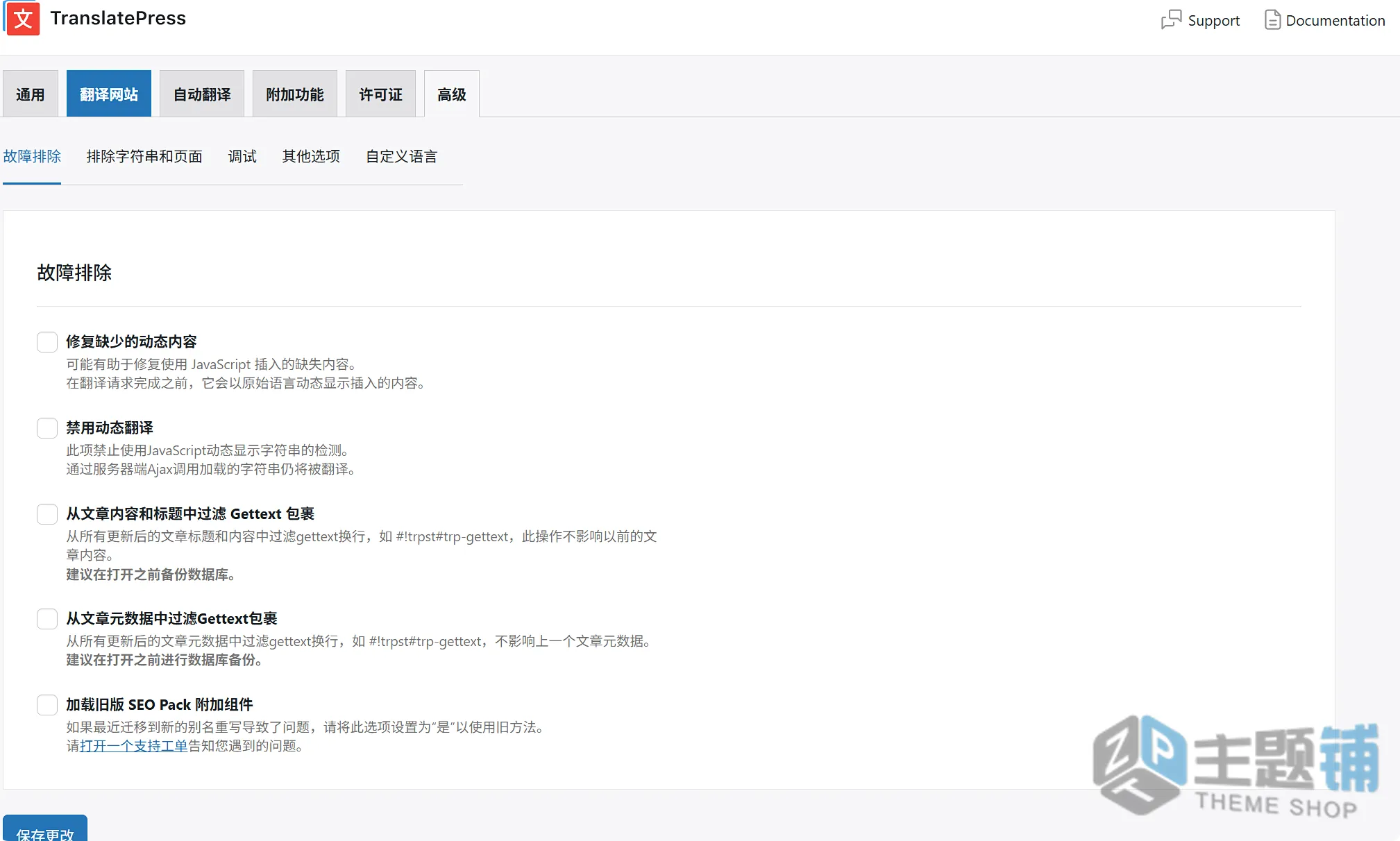Go to the 自定义语言 sub-tab
Screen dimensions: 1400x841
[401, 157]
